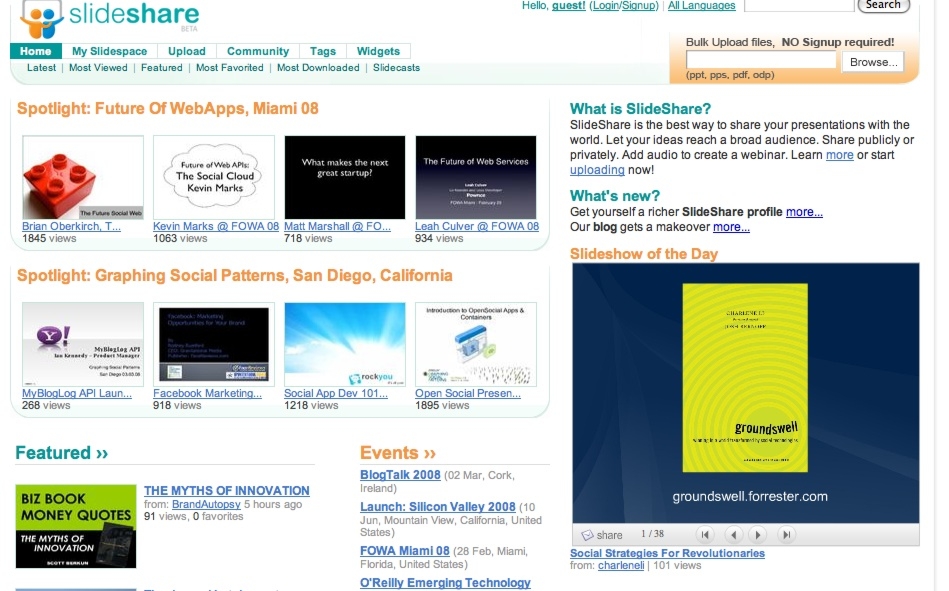This screenshot has height=591, width=949.
Task: Open O'Reilly Emerging Technology event link
Action: pos(445,583)
